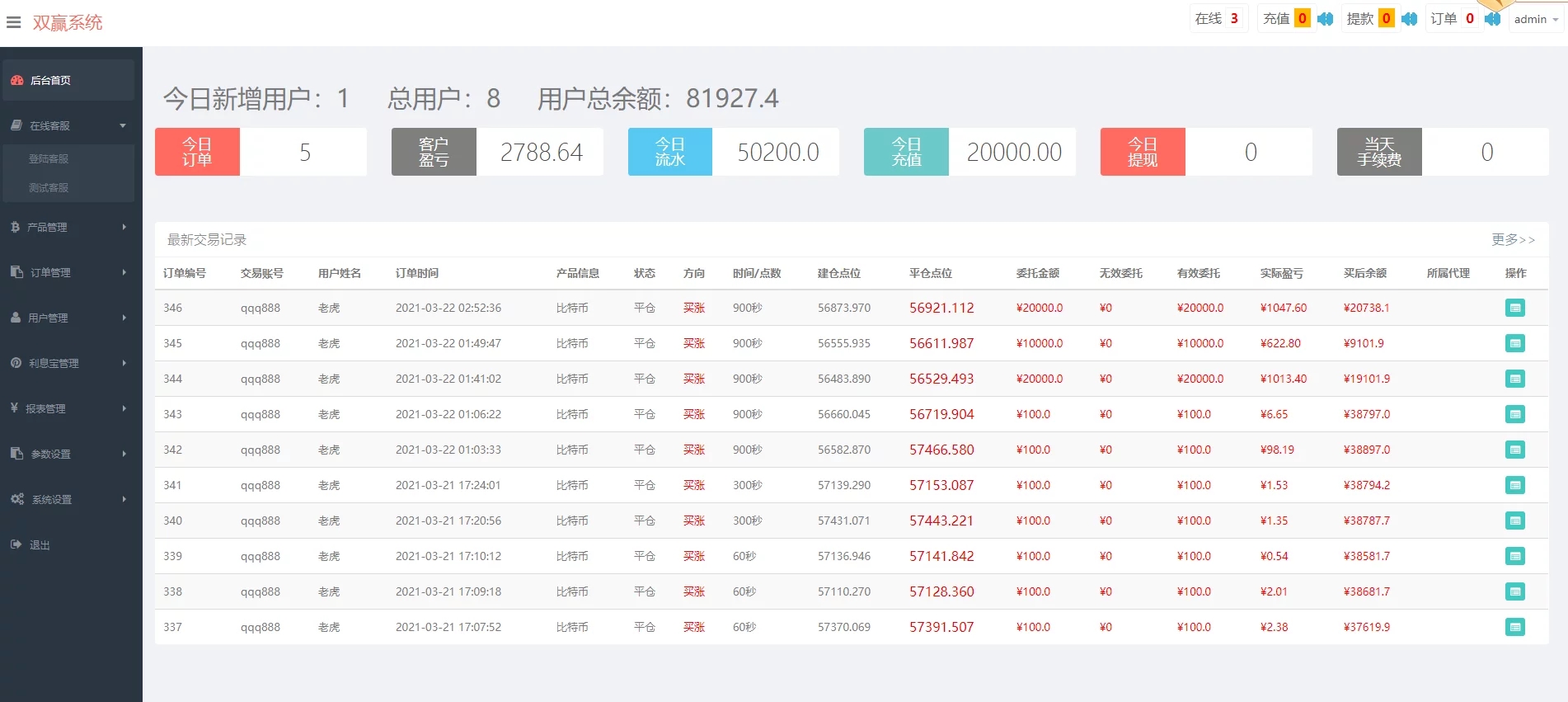The image size is (1568, 702).
Task: Toggle the withdrawal (提款) sound speaker icon
Action: pyautogui.click(x=1409, y=19)
